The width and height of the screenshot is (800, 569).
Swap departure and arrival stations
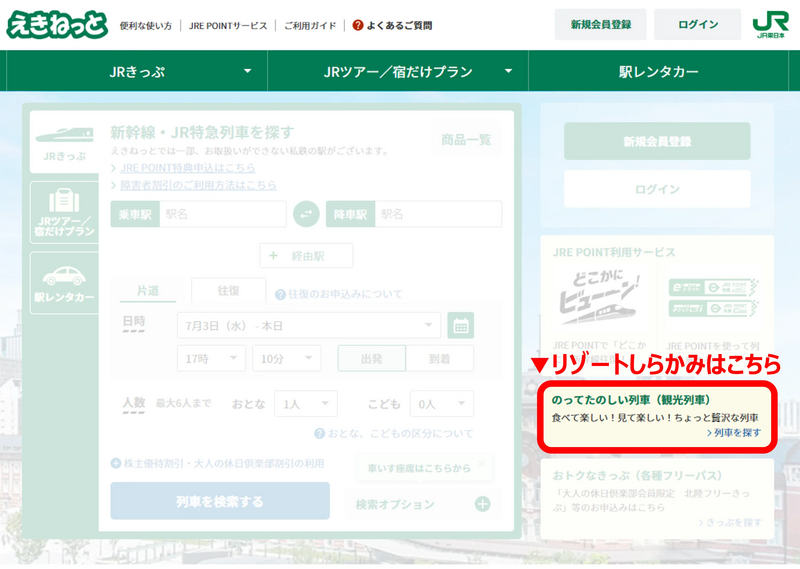coord(305,214)
